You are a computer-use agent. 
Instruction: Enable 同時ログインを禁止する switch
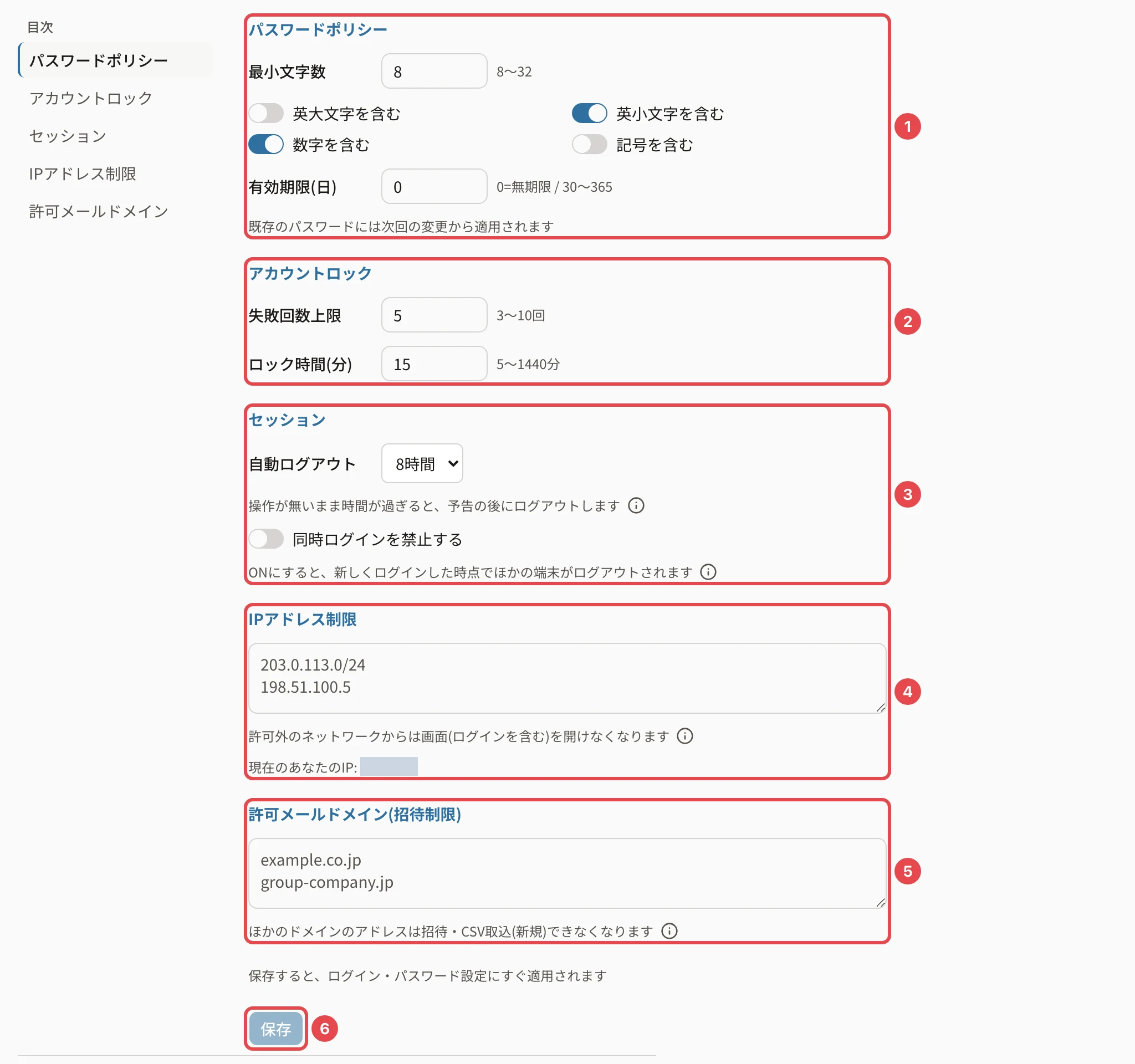coord(266,539)
